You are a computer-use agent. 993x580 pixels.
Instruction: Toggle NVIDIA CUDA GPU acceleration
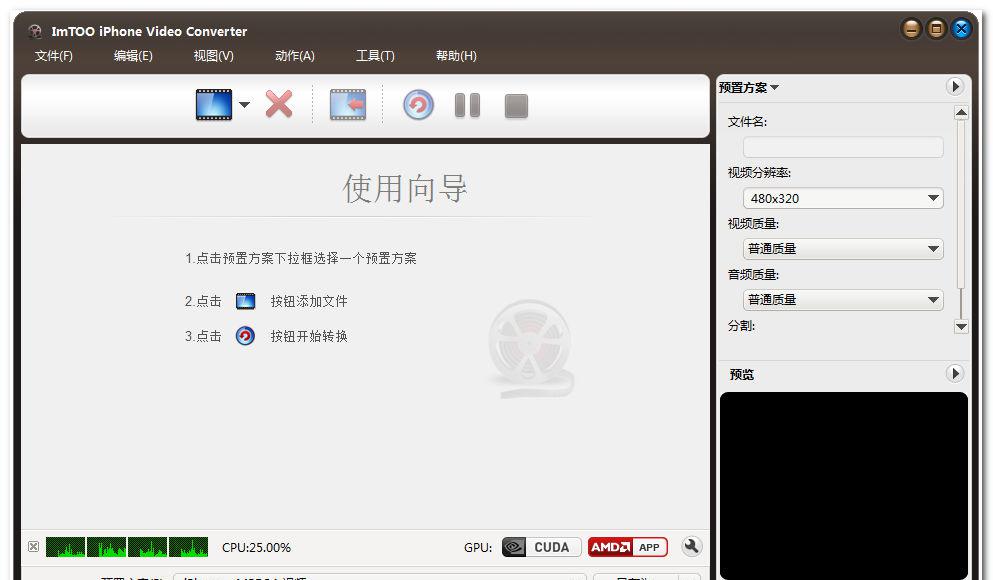pos(541,547)
